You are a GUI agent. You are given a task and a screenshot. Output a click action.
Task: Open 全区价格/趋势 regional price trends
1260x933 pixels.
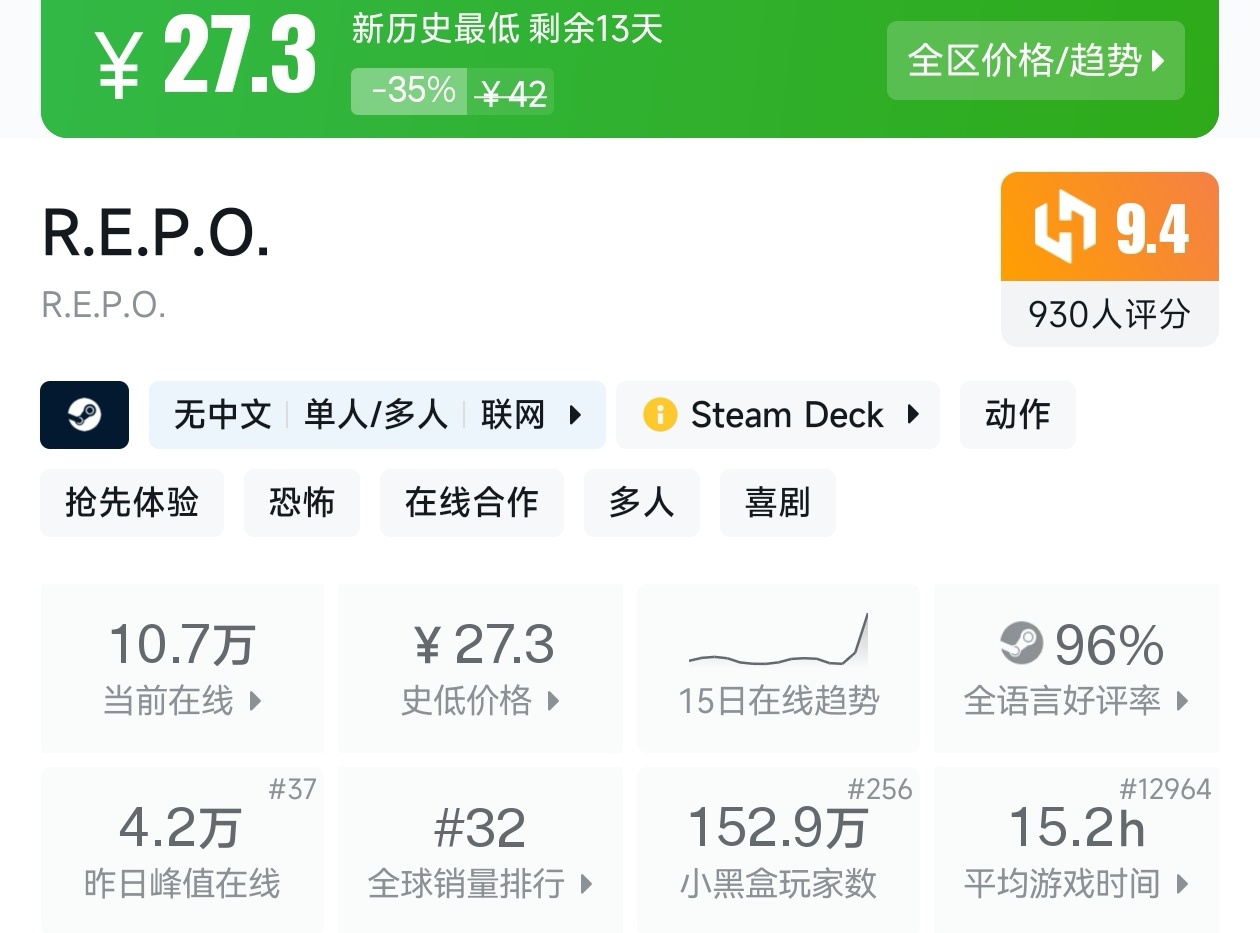(1035, 61)
